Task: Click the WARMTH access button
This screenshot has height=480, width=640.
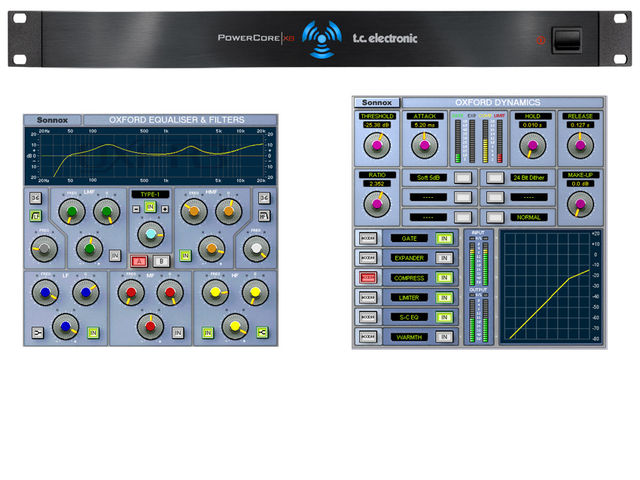Action: pos(368,337)
